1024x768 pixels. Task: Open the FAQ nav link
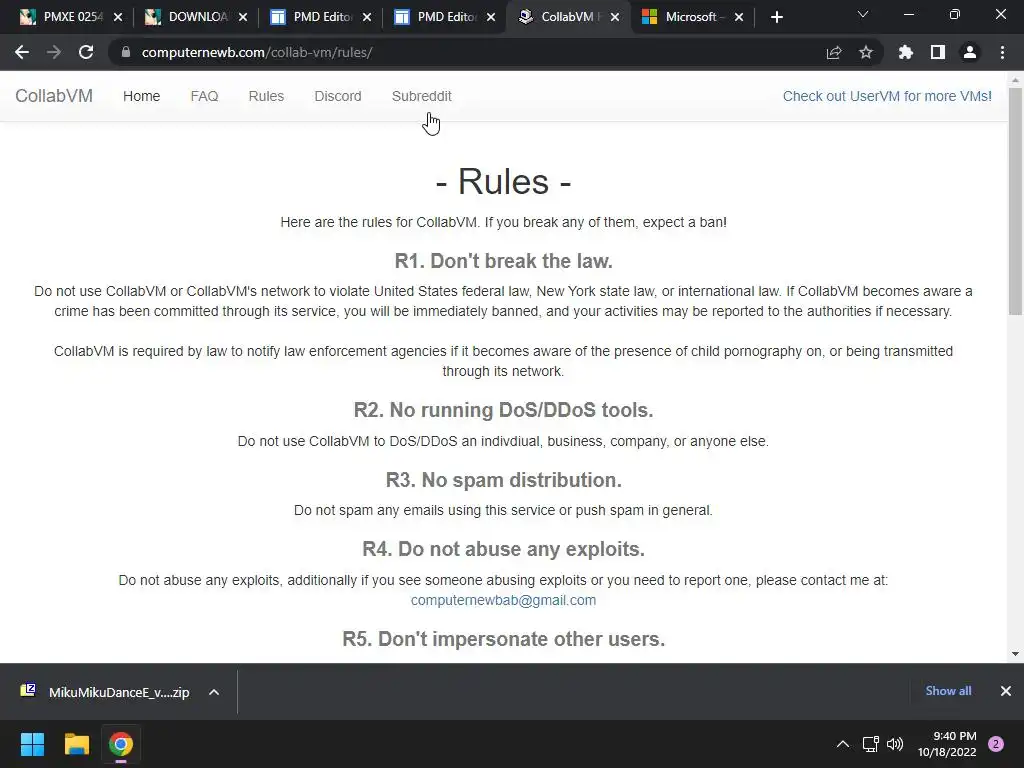[204, 96]
